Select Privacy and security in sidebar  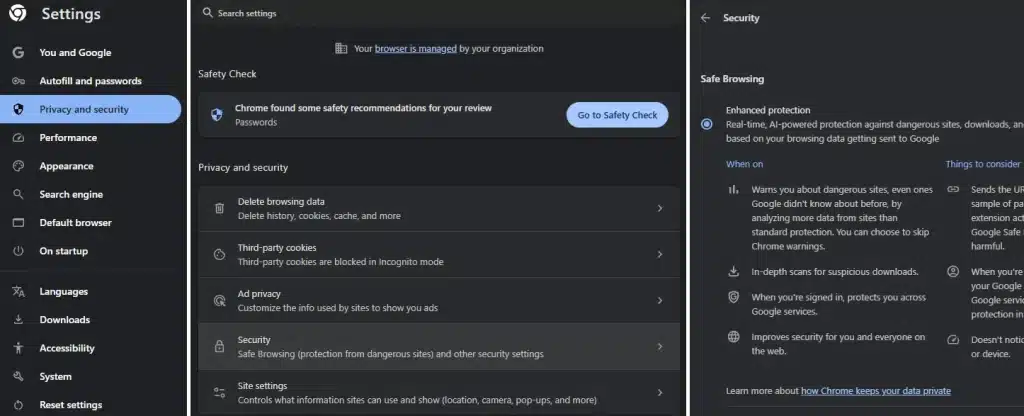(91, 110)
